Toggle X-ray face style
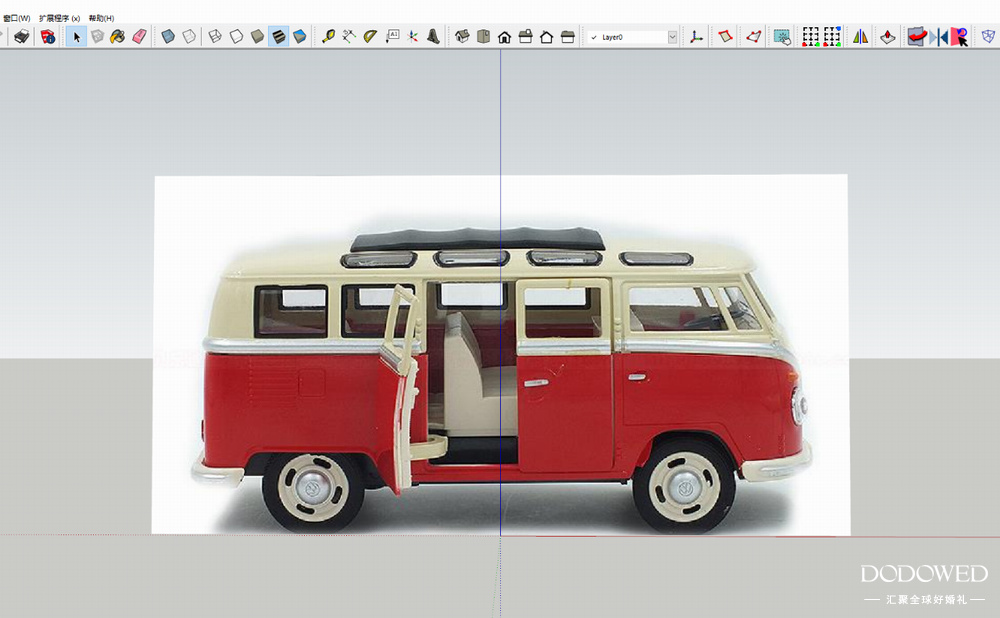The image size is (1000, 618). tap(168, 37)
